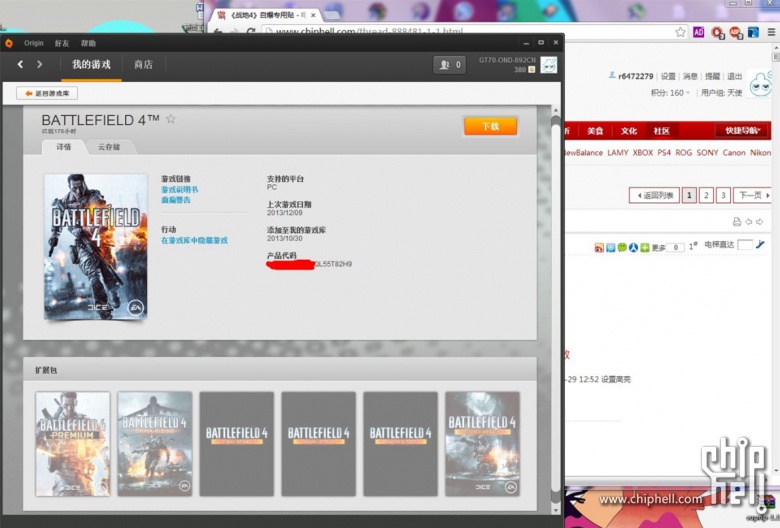
Task: Go back with Origin's left arrow
Action: coord(20,64)
